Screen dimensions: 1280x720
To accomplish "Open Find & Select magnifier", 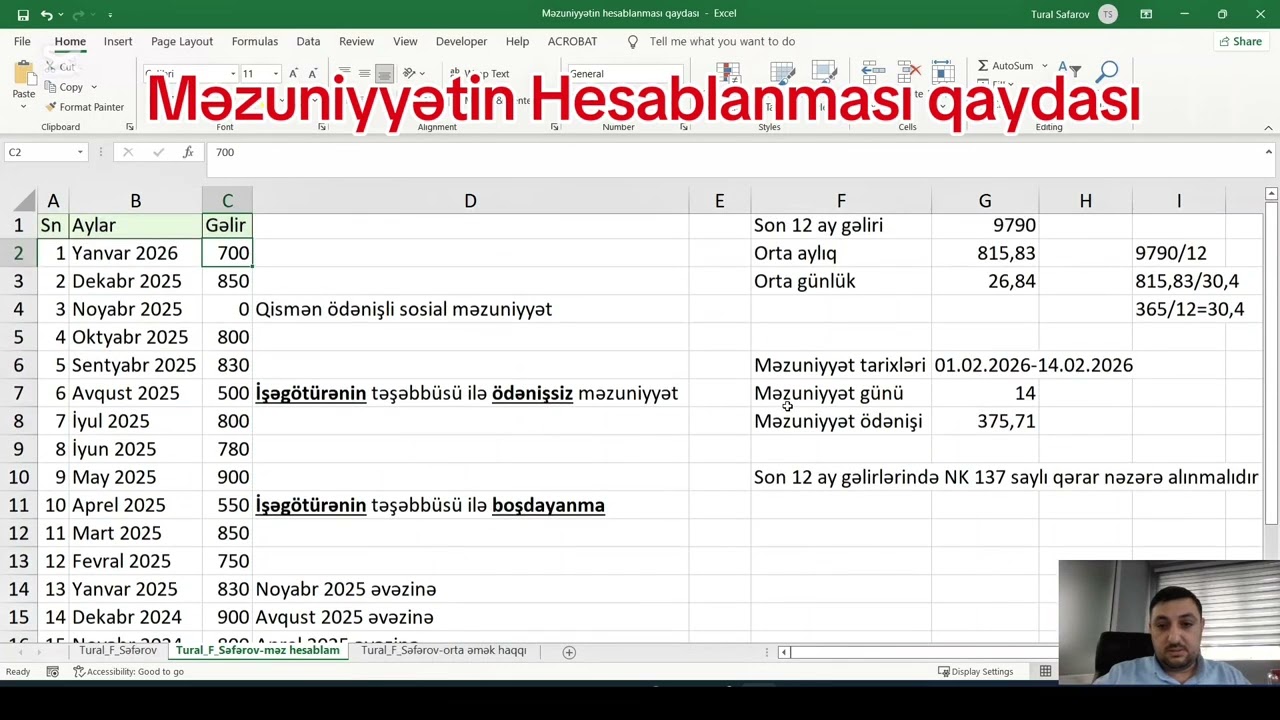I will coord(1107,72).
